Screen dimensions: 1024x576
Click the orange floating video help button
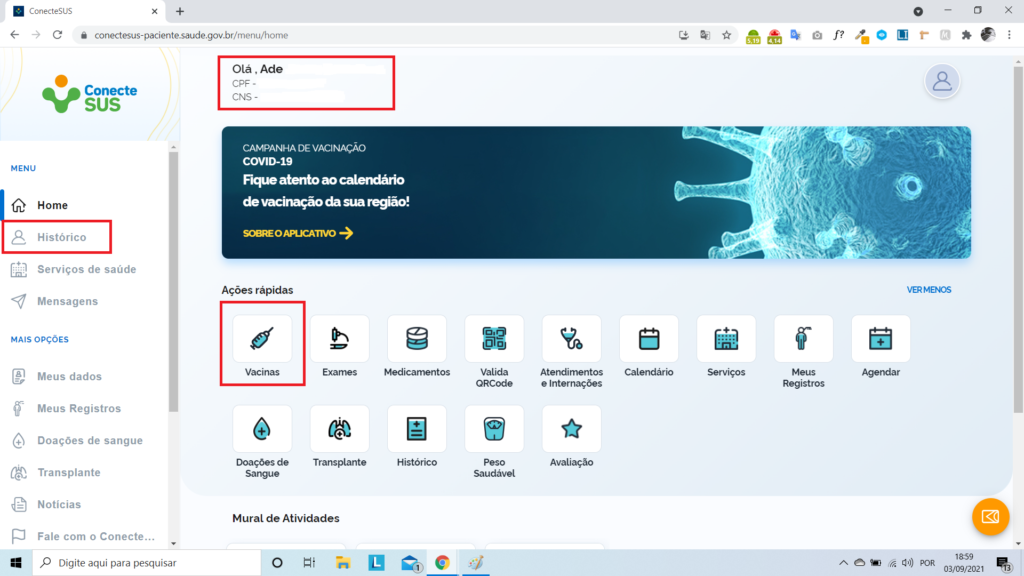point(990,516)
